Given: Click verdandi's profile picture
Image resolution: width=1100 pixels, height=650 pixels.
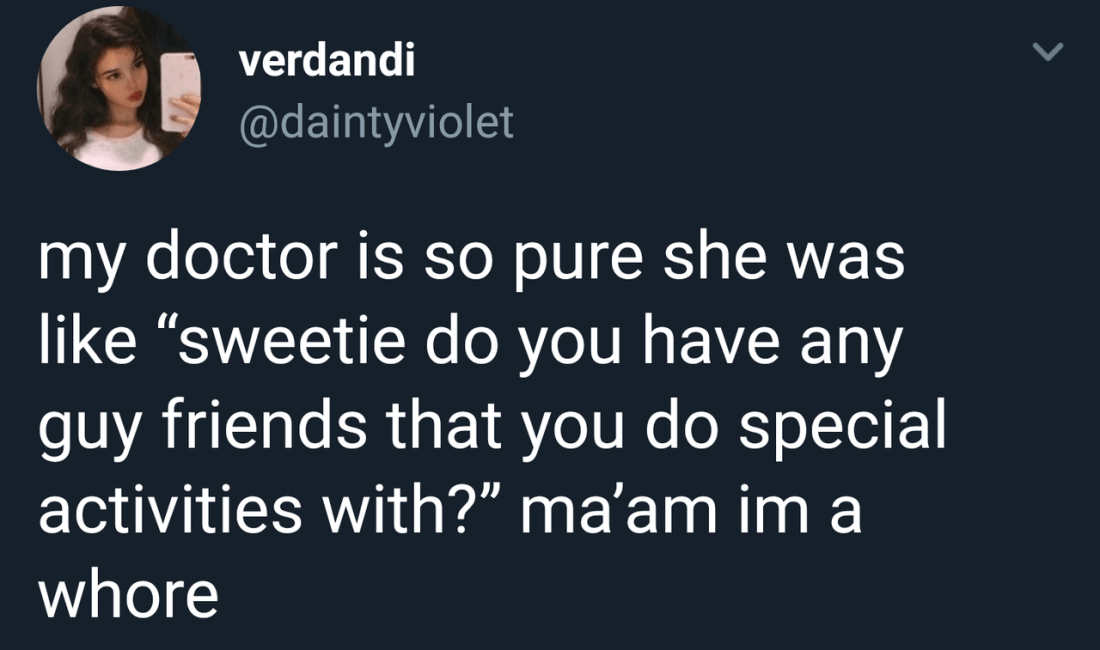Looking at the screenshot, I should tap(119, 88).
